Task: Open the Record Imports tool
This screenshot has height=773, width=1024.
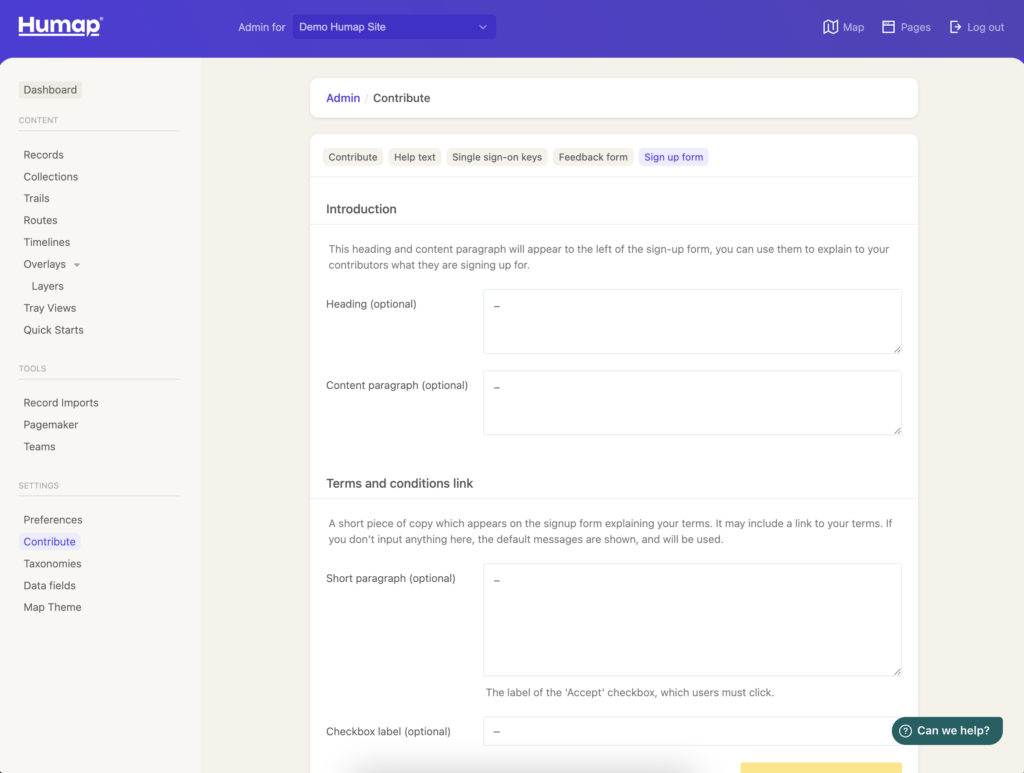Action: pyautogui.click(x=60, y=402)
